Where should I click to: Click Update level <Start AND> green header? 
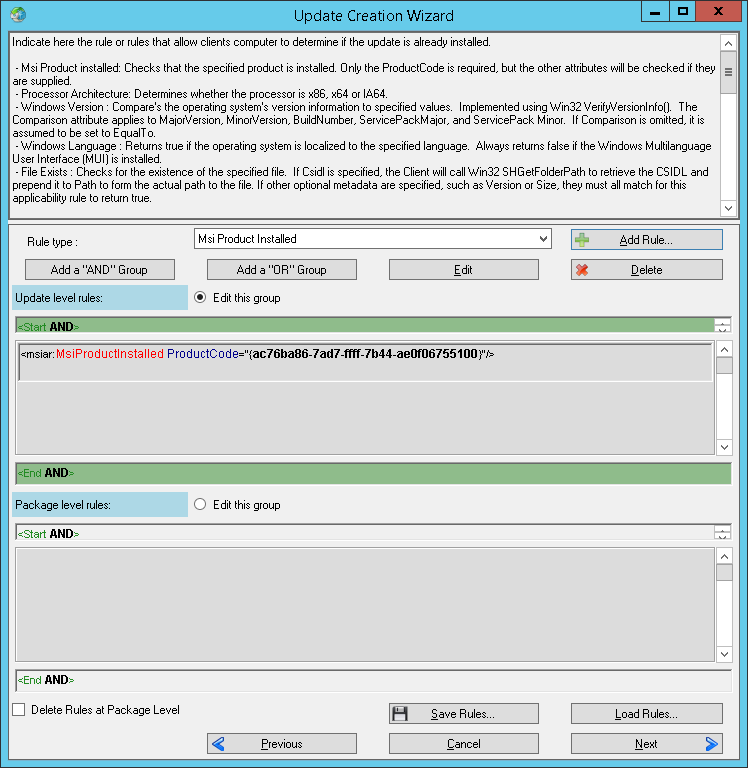pyautogui.click(x=365, y=326)
